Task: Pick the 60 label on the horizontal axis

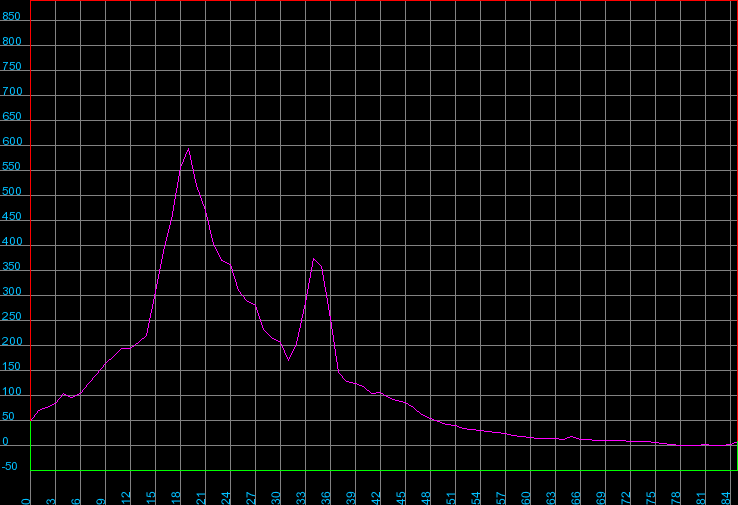Action: click(x=526, y=498)
